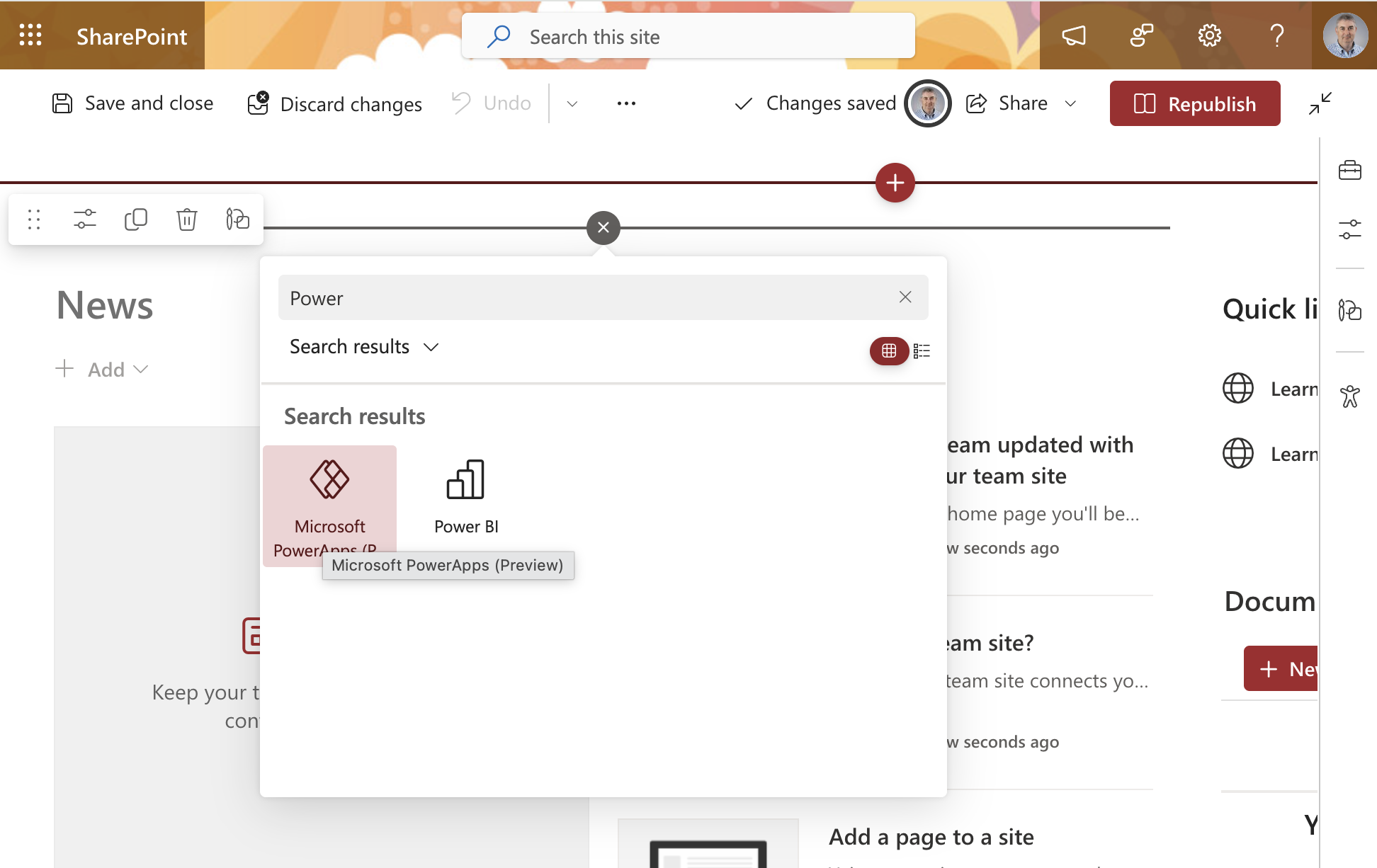Click the second Learn quick link
The height and width of the screenshot is (868, 1377).
pos(1269,454)
